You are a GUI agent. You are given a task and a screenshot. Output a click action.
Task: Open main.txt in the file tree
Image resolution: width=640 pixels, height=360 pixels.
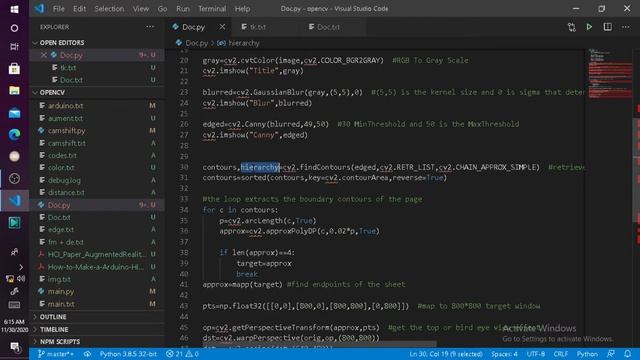[x=97, y=304]
